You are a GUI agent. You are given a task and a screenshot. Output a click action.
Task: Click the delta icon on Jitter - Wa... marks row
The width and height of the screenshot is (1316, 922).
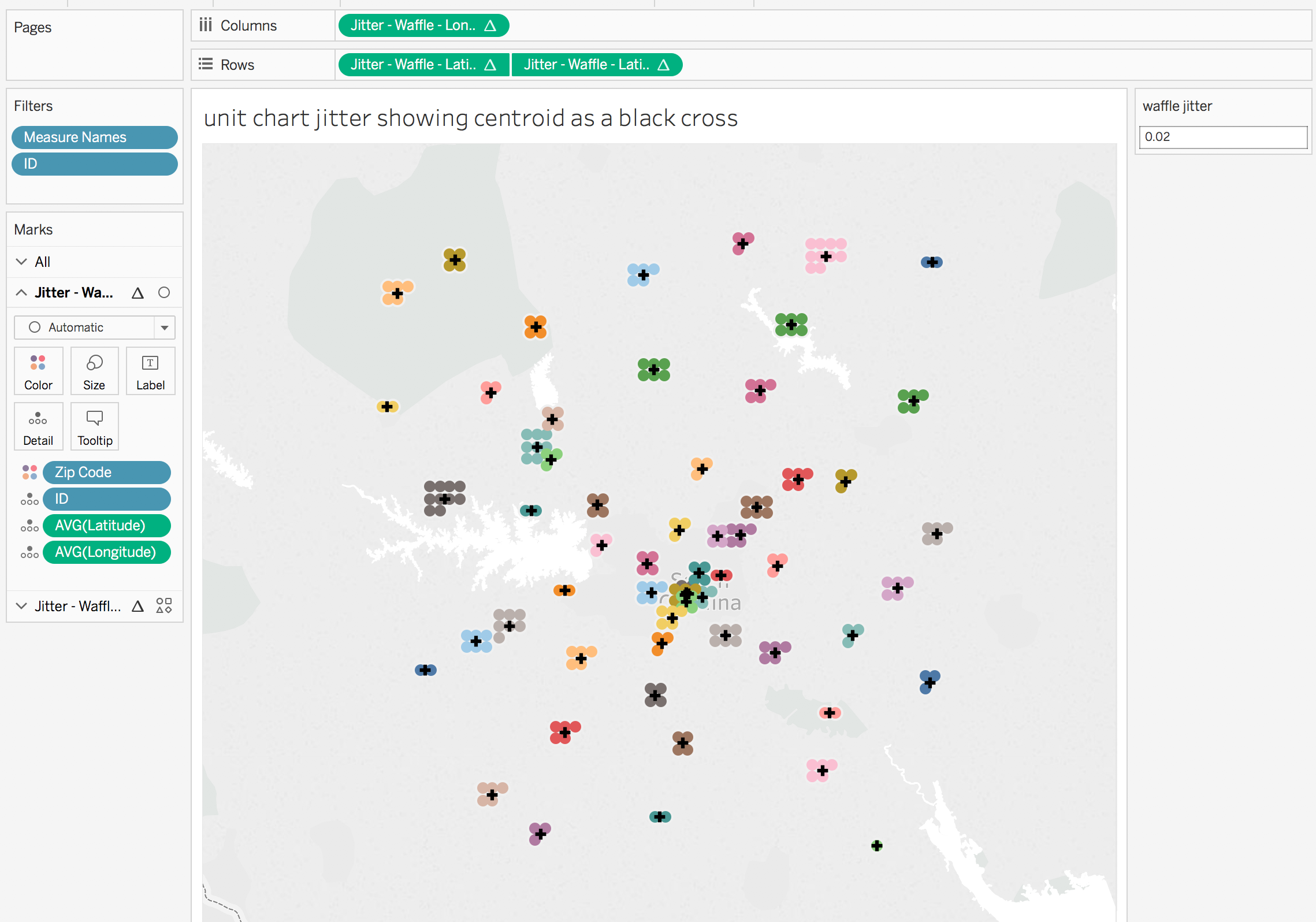click(x=137, y=293)
